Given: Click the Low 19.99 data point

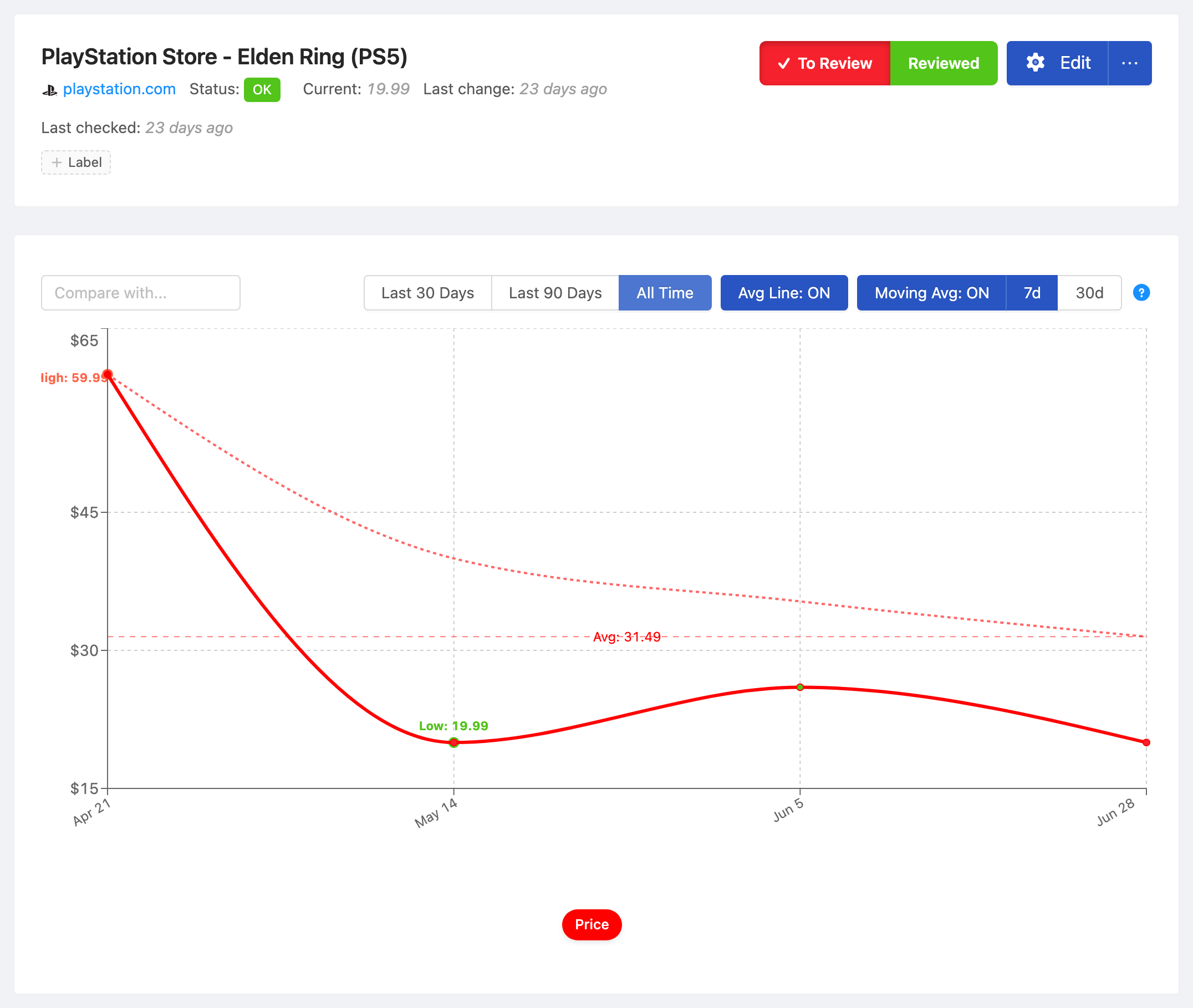Looking at the screenshot, I should [x=453, y=742].
